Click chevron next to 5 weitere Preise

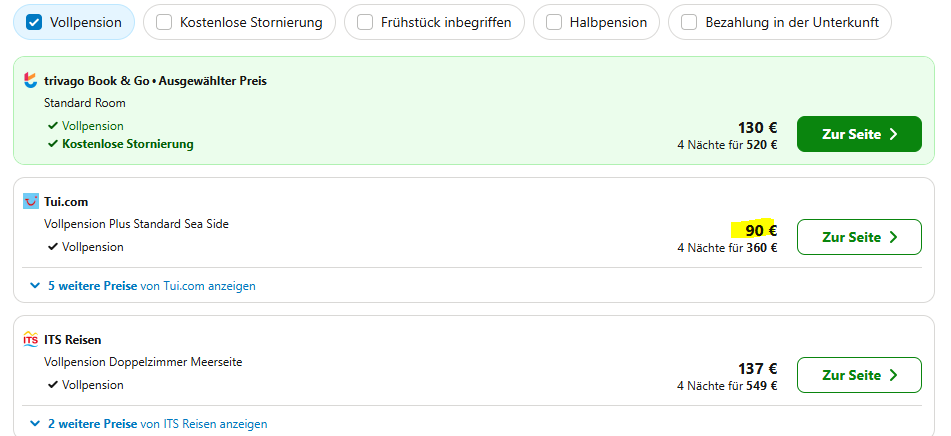pos(36,286)
